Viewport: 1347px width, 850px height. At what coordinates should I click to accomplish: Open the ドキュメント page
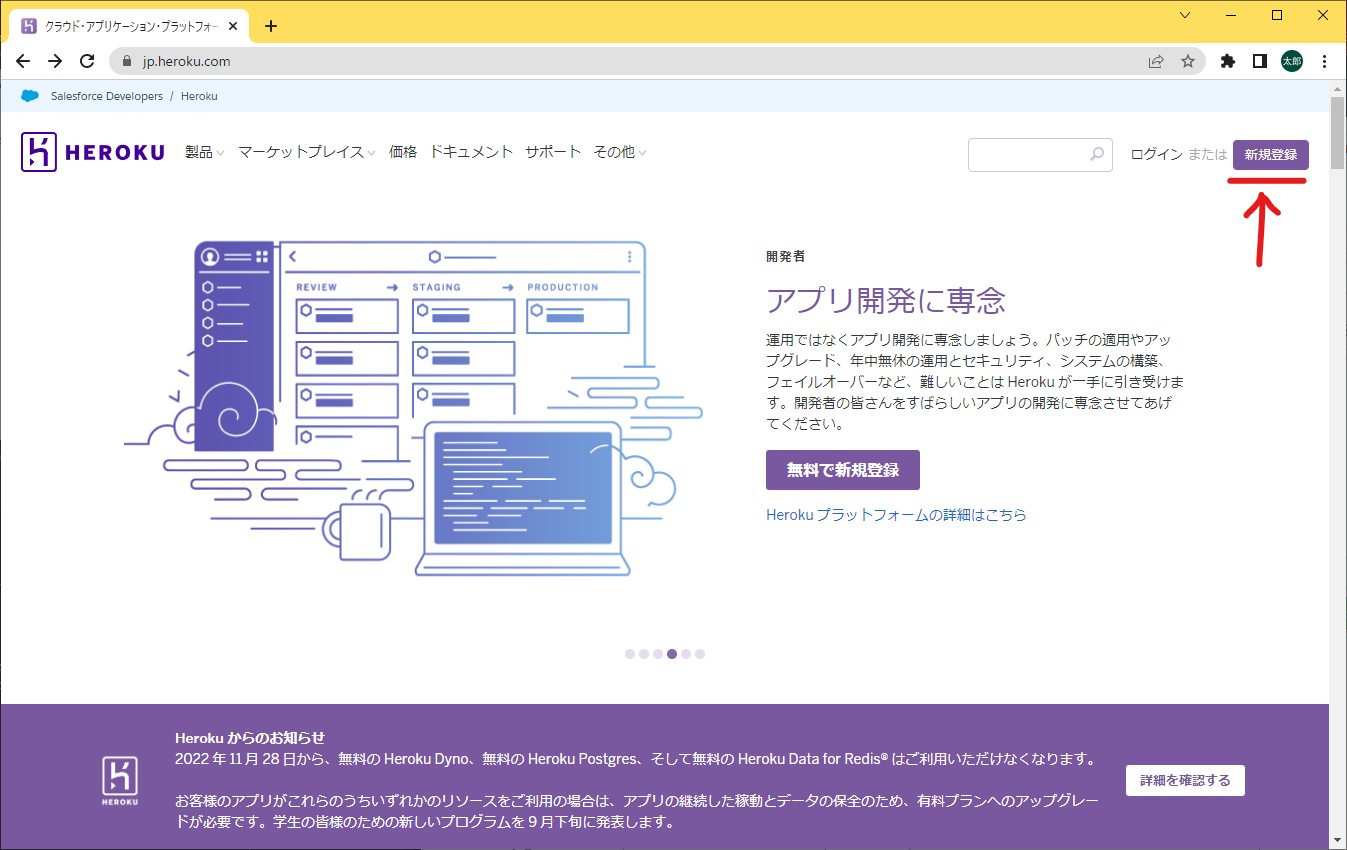[471, 152]
